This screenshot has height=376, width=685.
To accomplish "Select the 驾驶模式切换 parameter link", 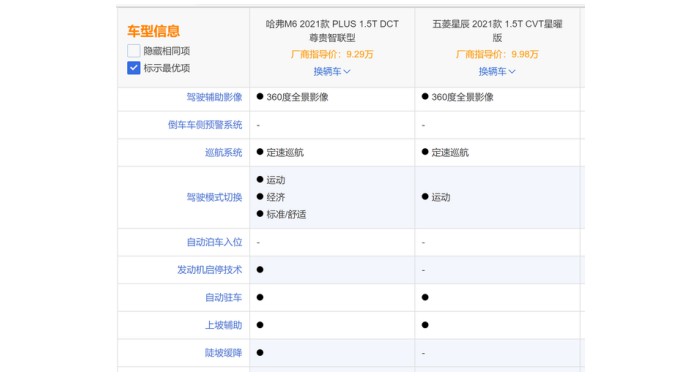I will [x=214, y=197].
